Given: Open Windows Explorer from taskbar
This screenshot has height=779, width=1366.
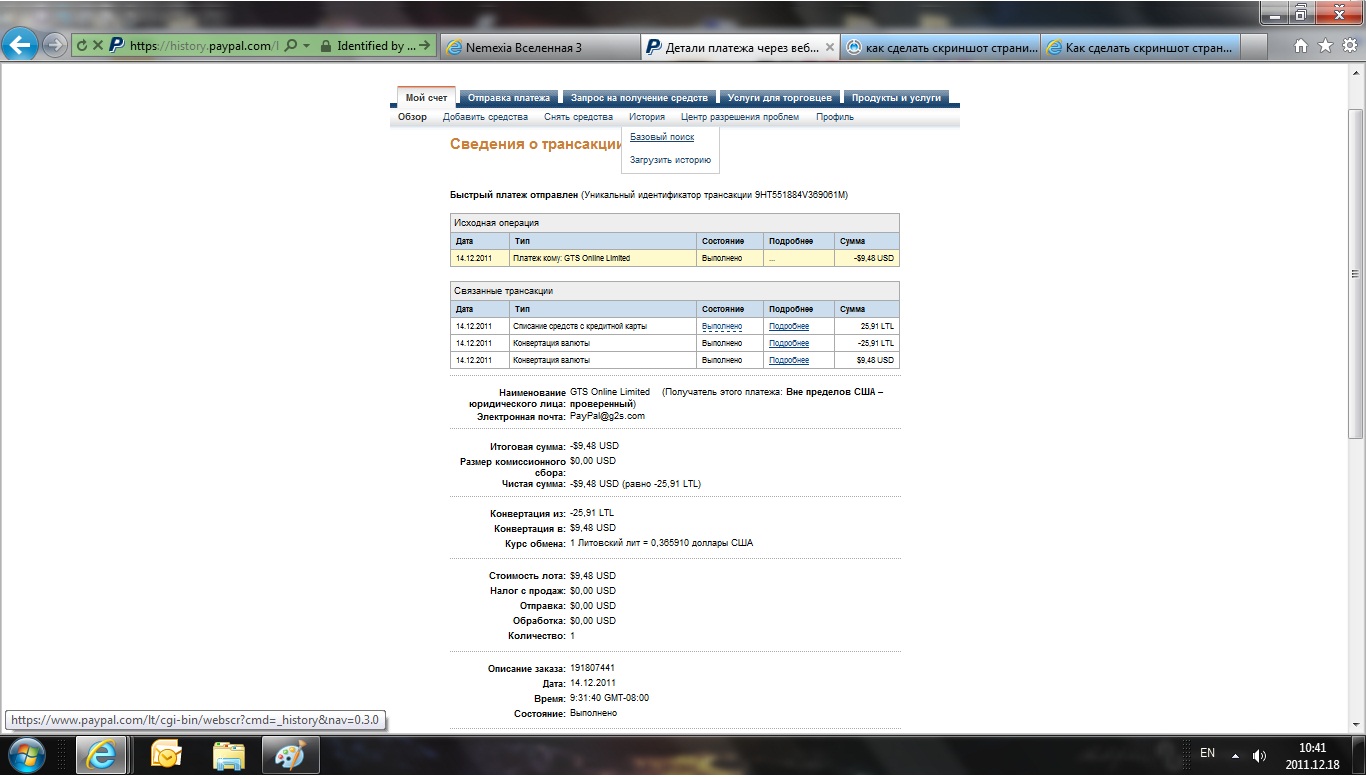Looking at the screenshot, I should (229, 754).
